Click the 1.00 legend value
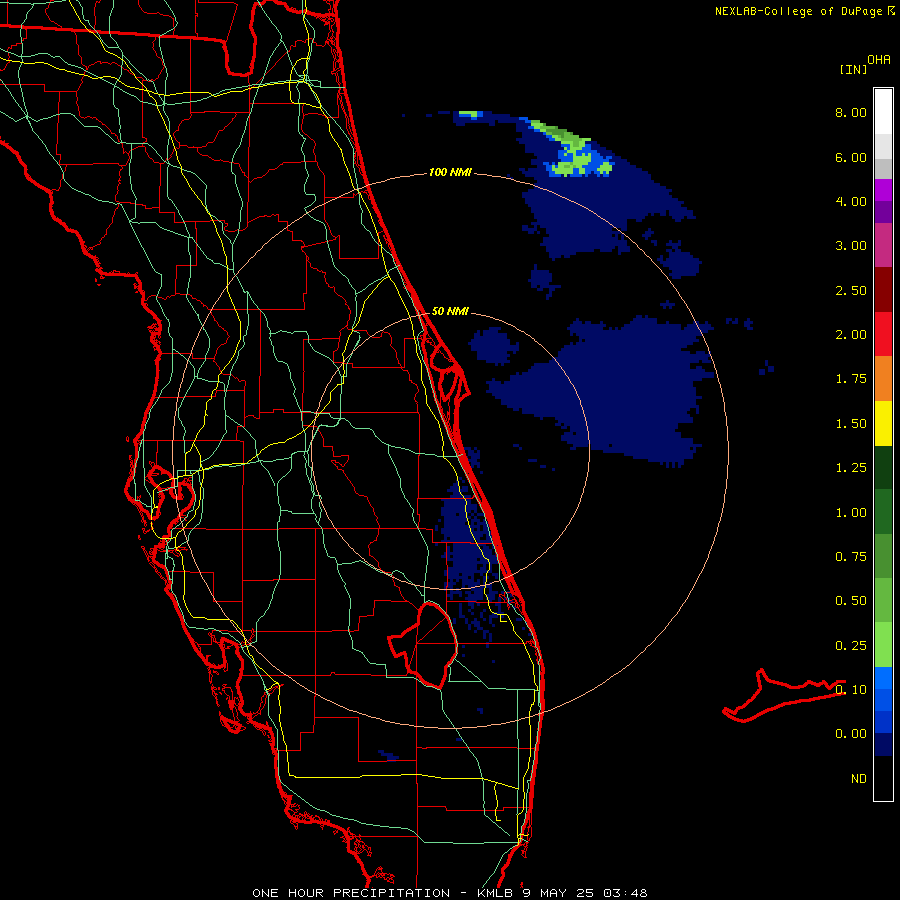The width and height of the screenshot is (900, 900). (851, 513)
